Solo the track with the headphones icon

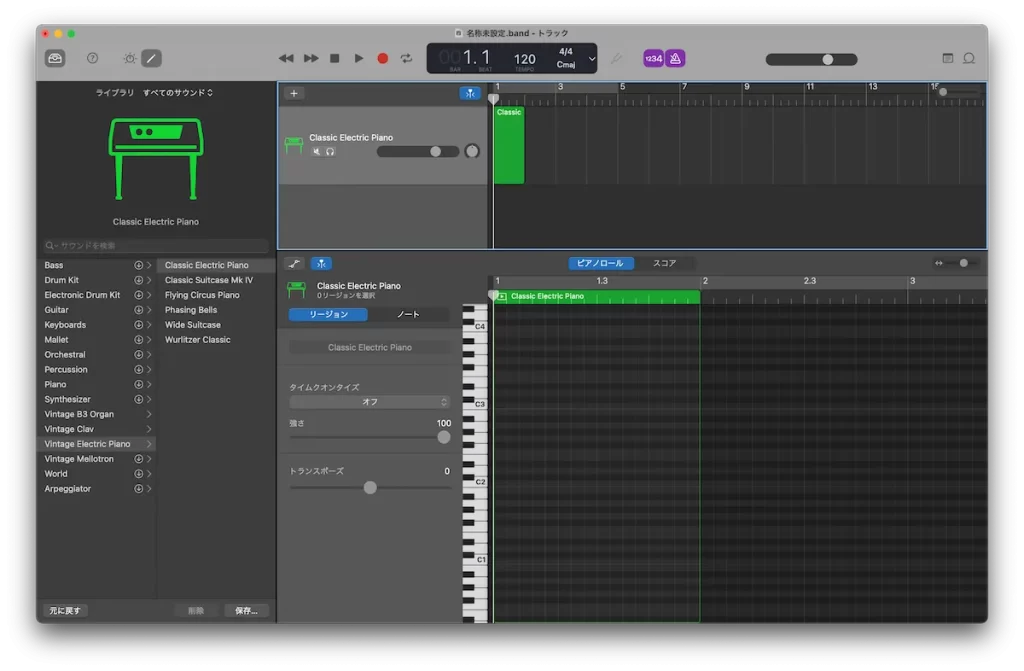pos(330,152)
